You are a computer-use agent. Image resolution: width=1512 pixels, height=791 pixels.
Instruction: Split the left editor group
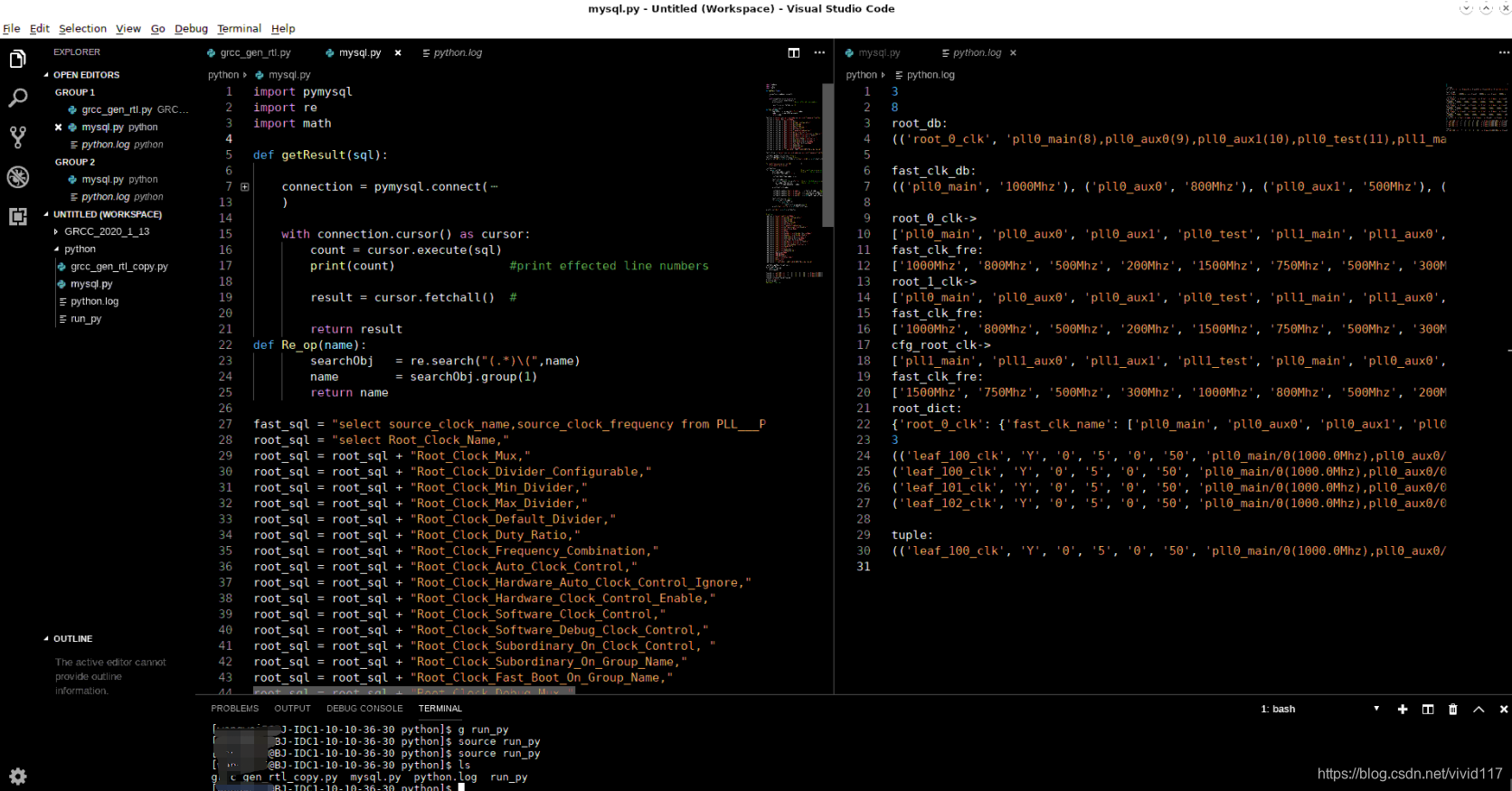(794, 52)
